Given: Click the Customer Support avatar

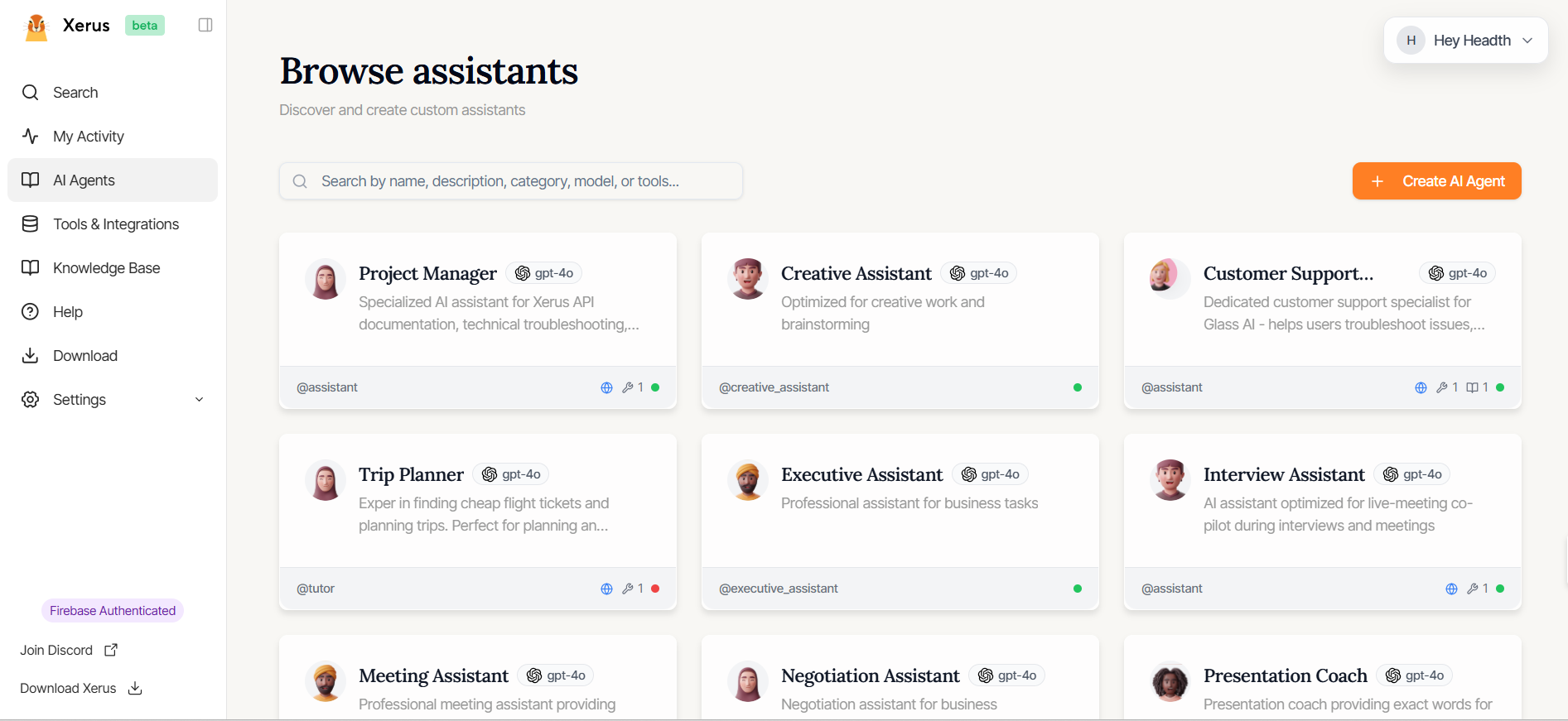Looking at the screenshot, I should click(1170, 279).
